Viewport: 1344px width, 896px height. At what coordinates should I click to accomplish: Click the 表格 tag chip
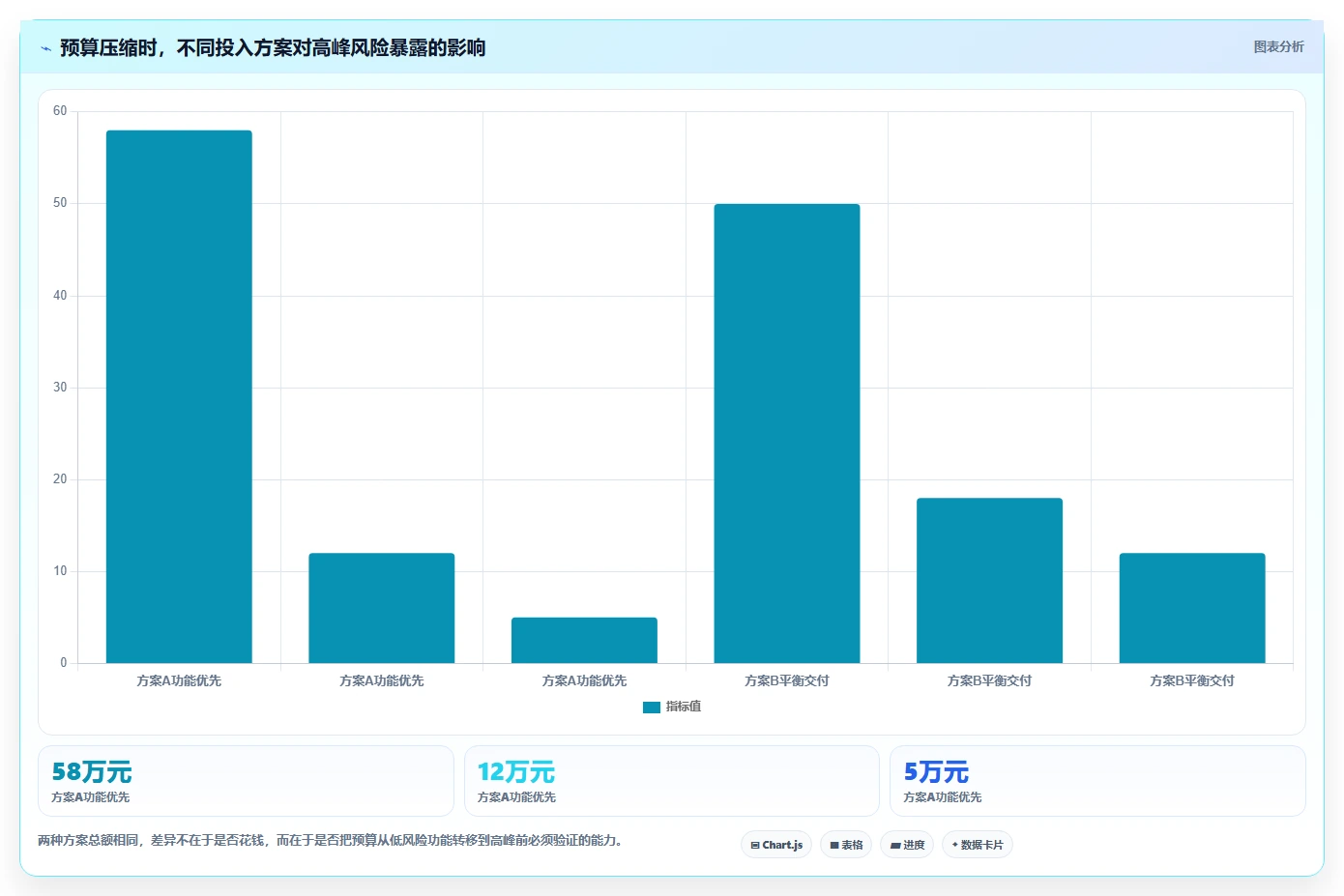tap(846, 845)
